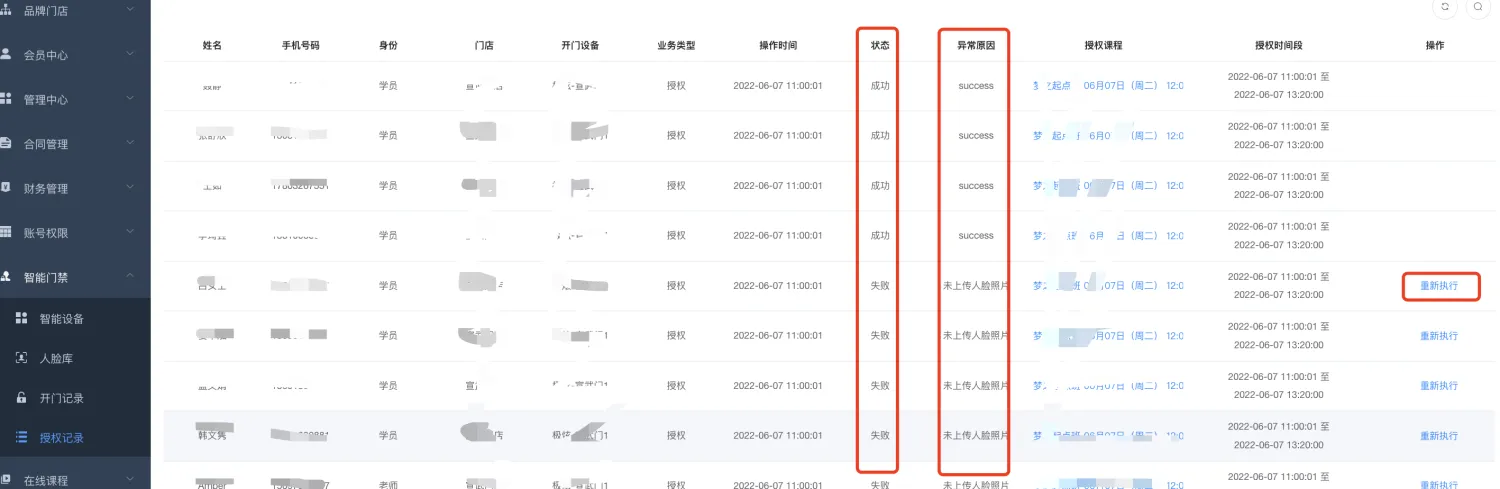Click the 开门记录 lock icon

tap(21, 398)
